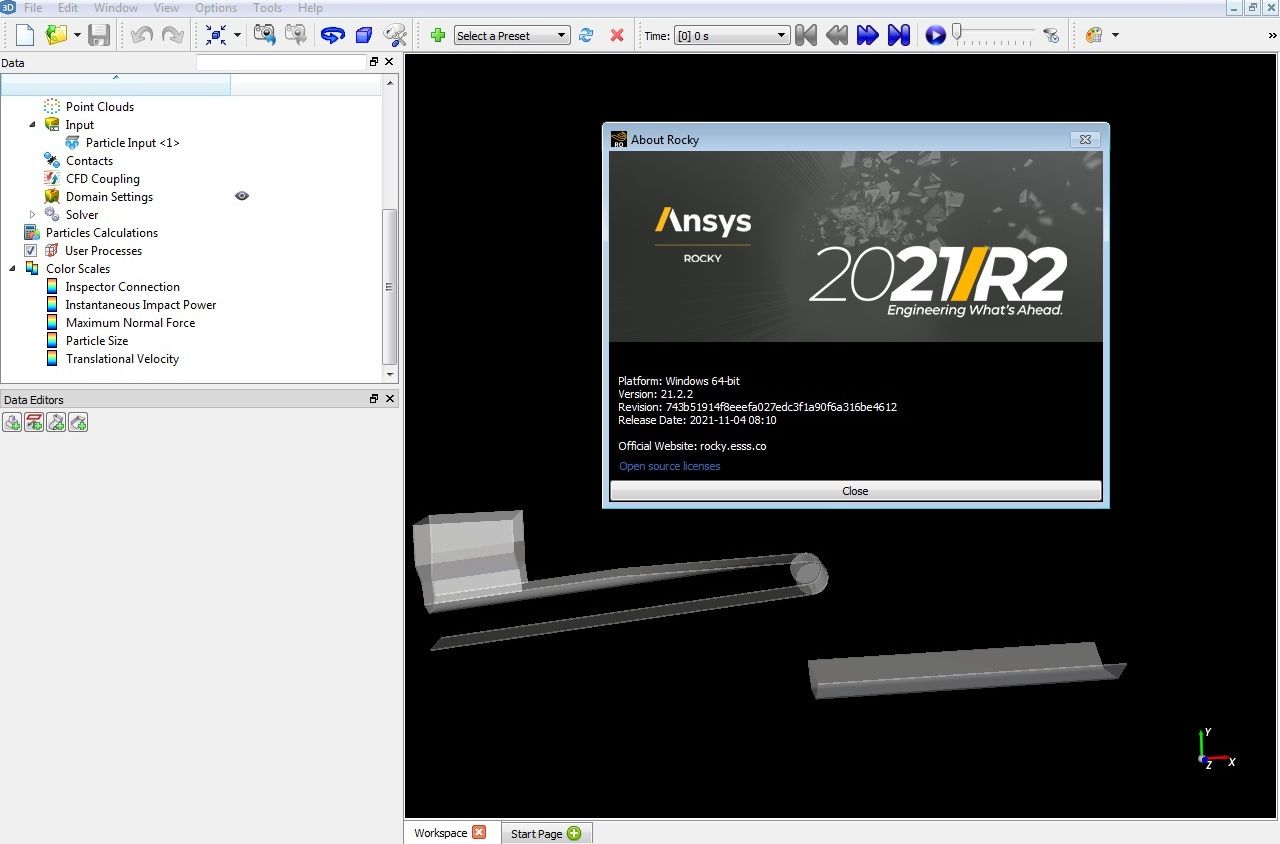The width and height of the screenshot is (1280, 844).
Task: Click the Create New Project document icon
Action: [x=22, y=34]
